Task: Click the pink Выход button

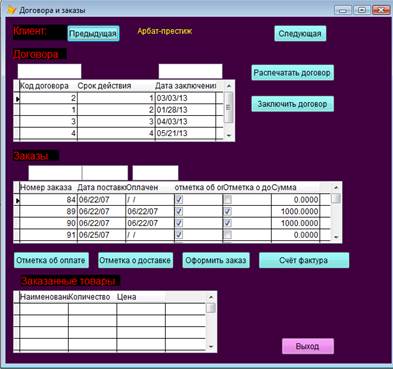Action: click(x=308, y=346)
